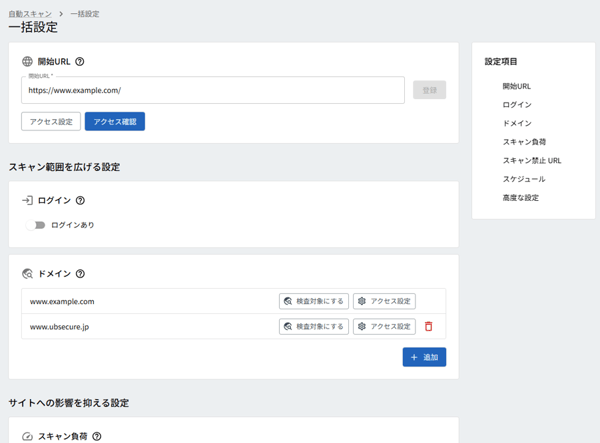
Task: Click the help icon next to 開始URL
Action: click(80, 62)
